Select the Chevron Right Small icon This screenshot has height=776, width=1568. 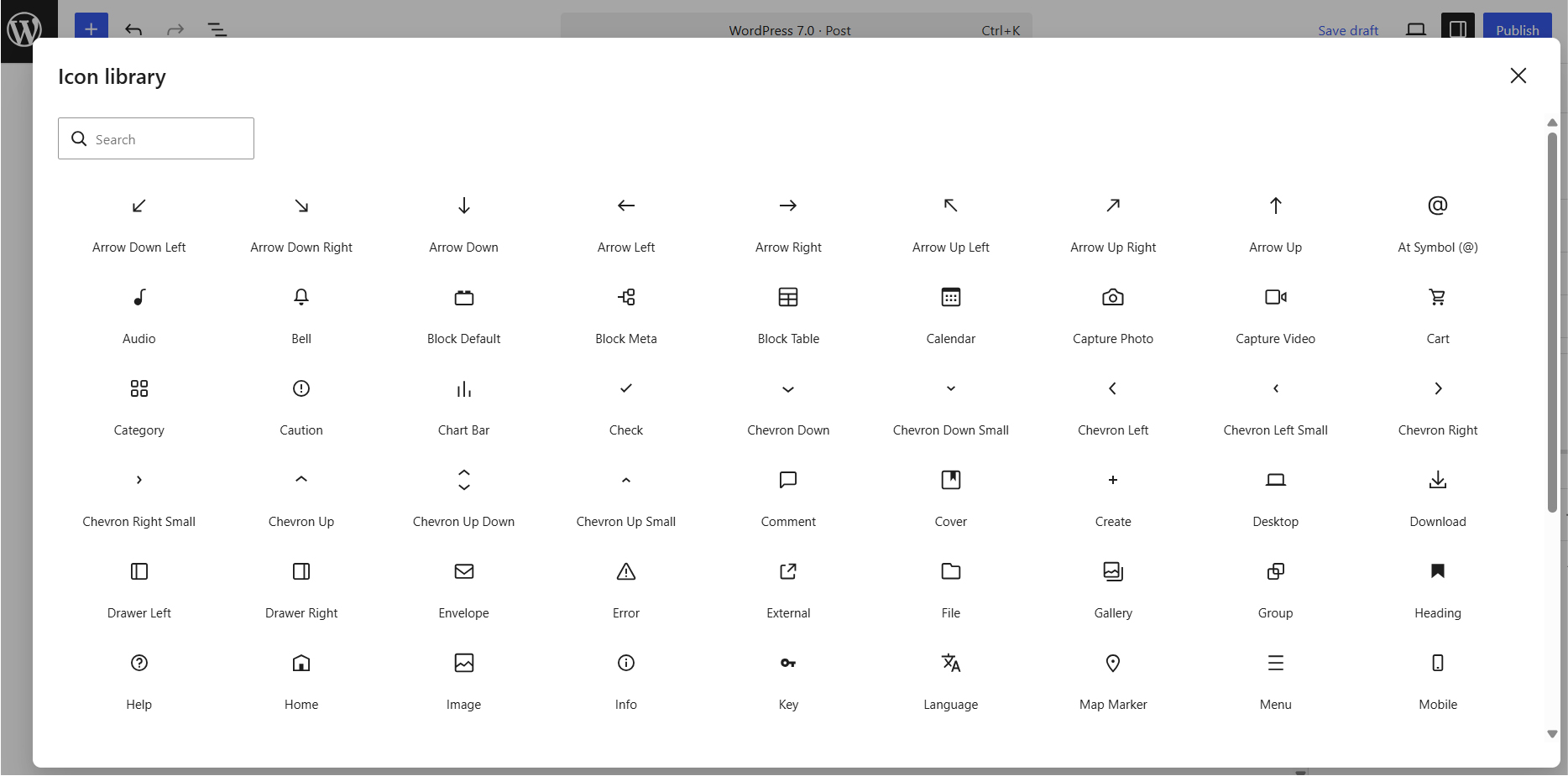point(139,480)
